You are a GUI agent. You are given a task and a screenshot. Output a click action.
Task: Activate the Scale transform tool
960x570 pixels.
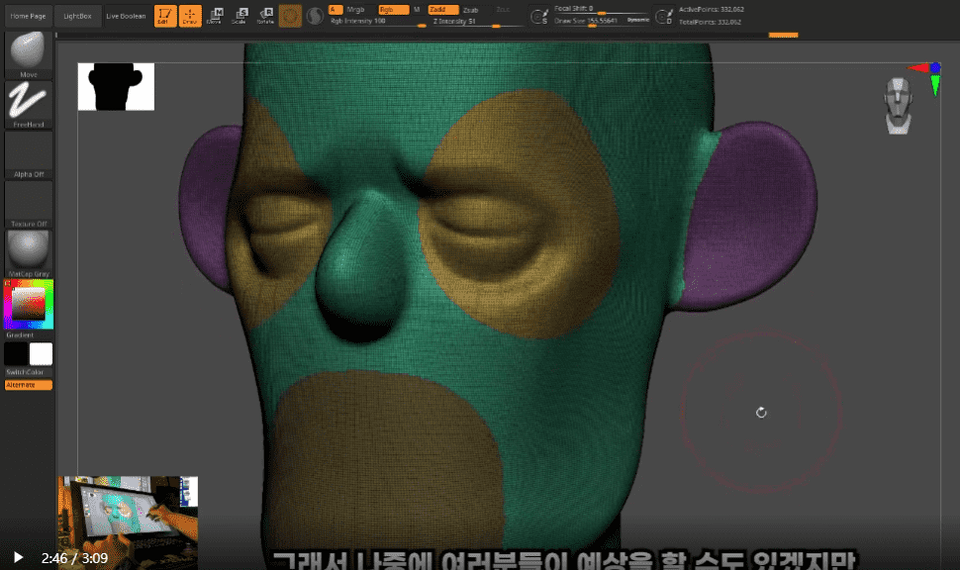click(239, 15)
